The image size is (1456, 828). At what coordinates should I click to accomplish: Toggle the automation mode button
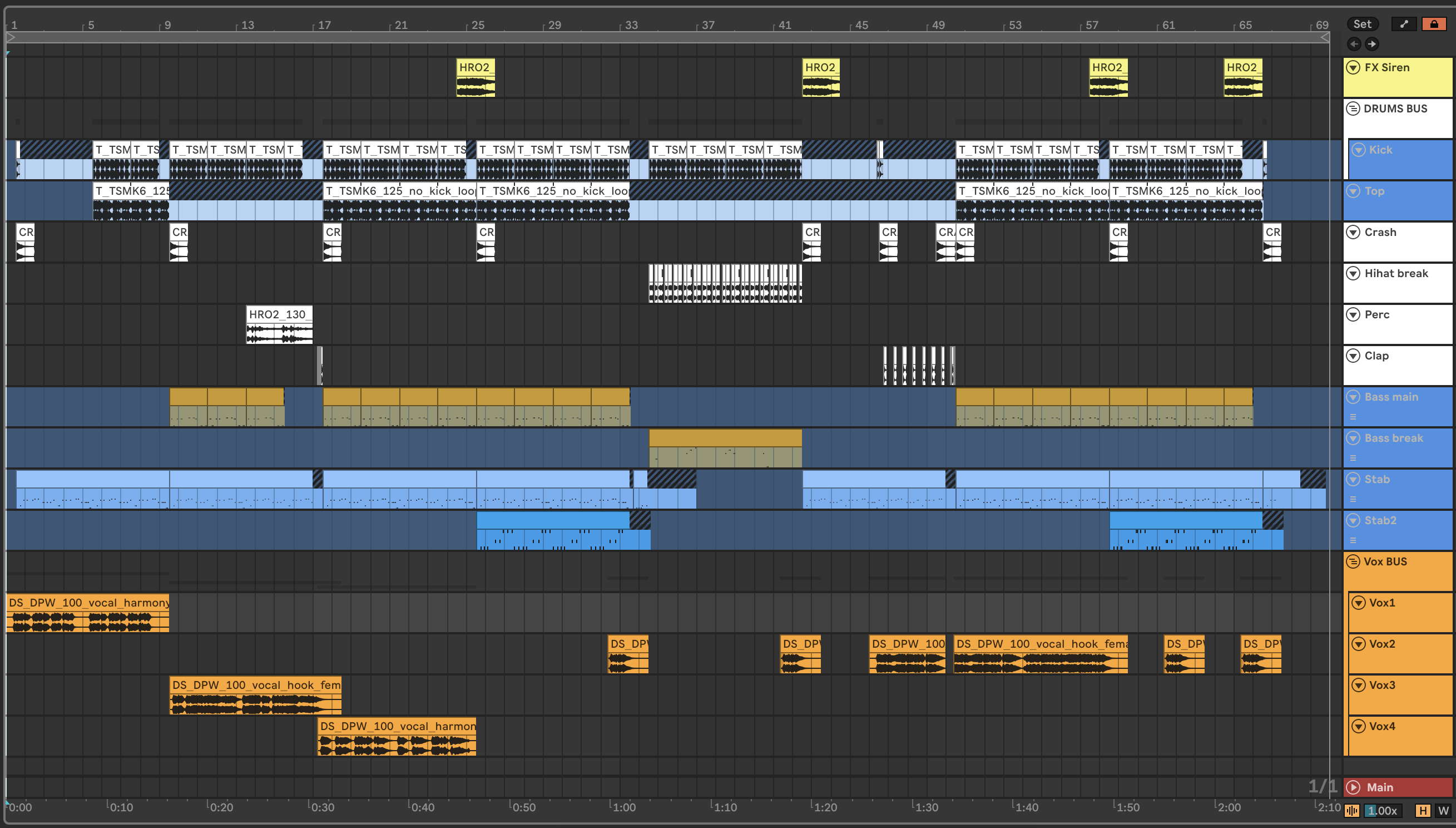(x=1404, y=24)
